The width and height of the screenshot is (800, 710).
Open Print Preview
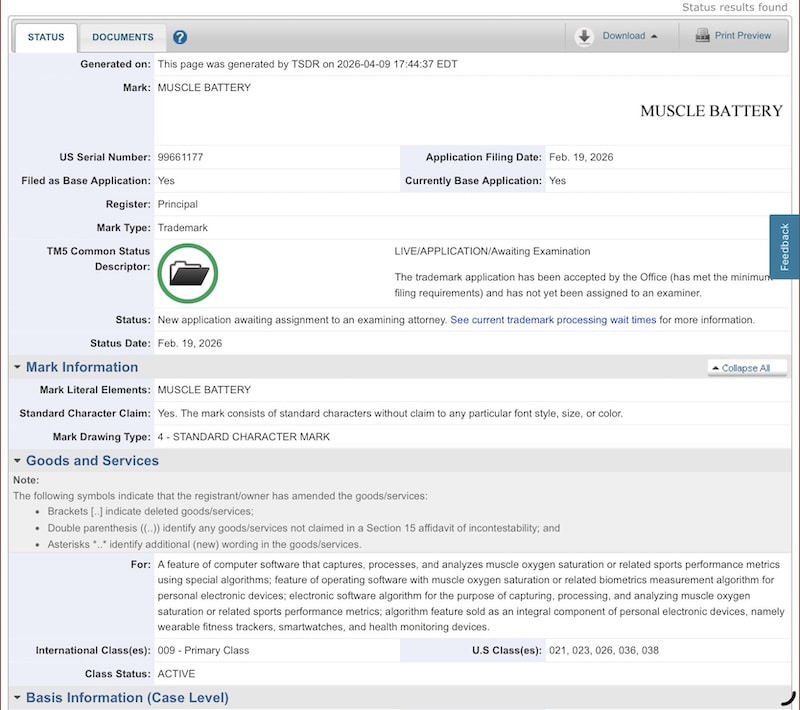coord(742,36)
